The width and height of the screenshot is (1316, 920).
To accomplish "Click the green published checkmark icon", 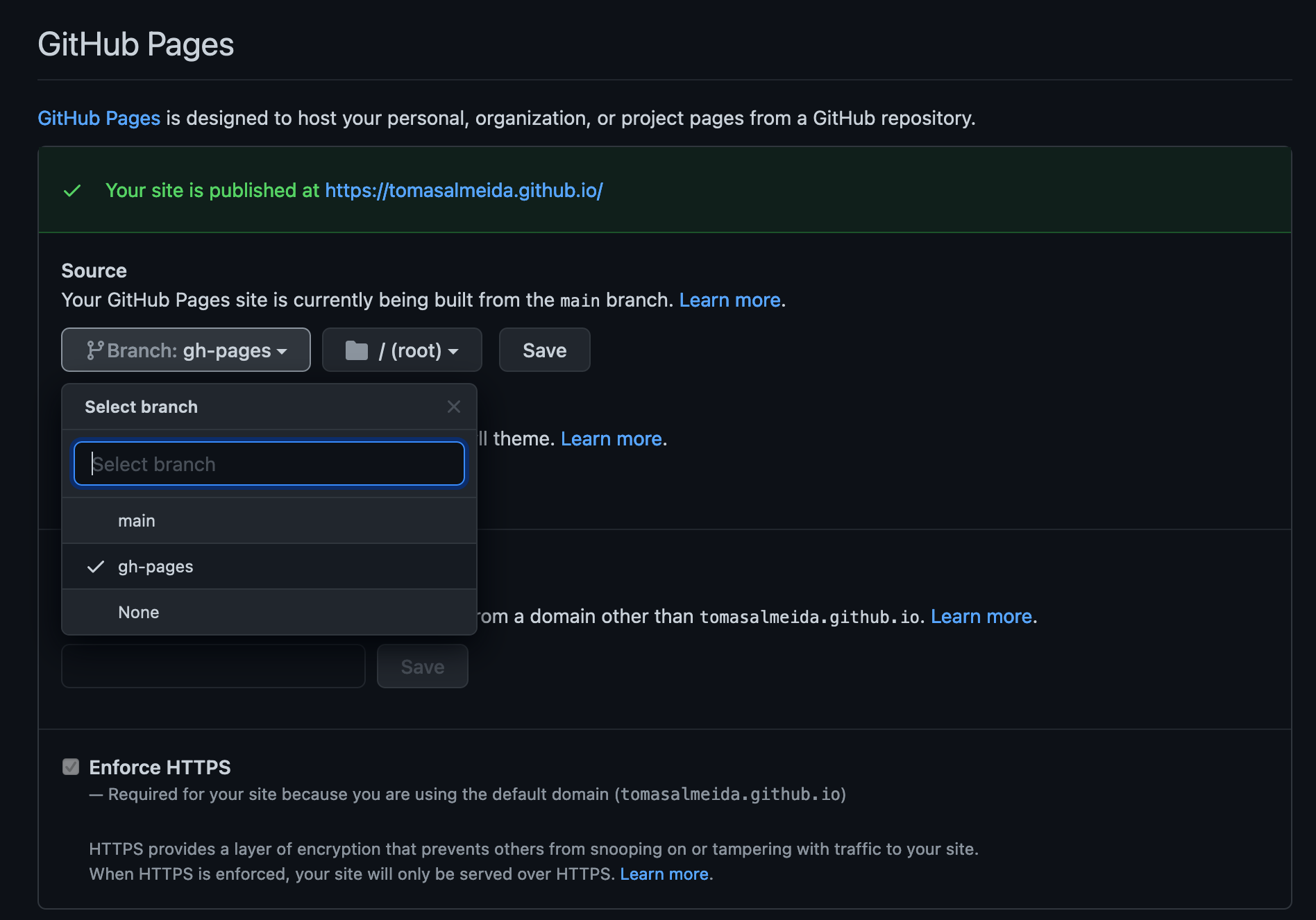I will (72, 191).
